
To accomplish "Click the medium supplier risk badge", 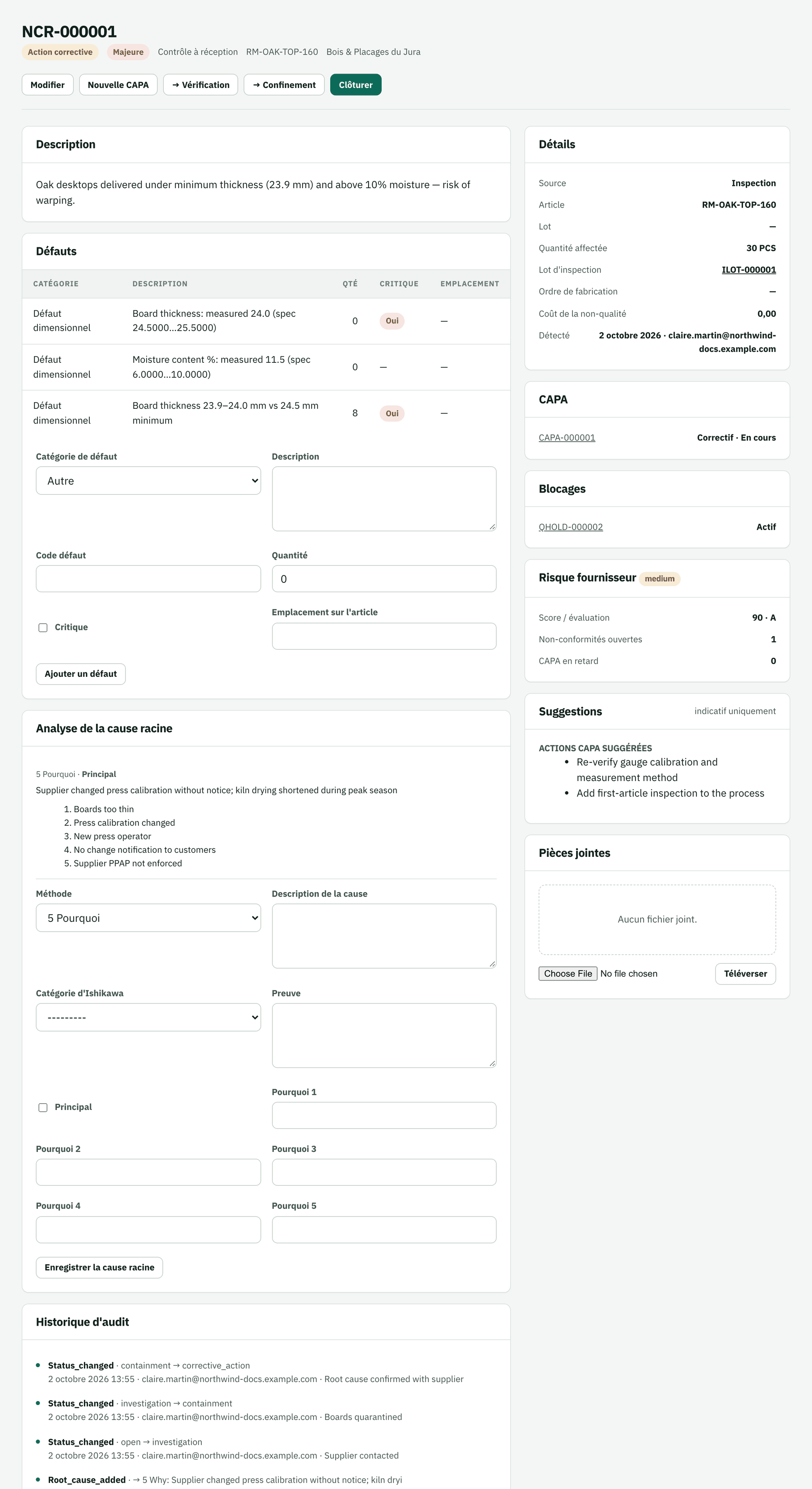I will 660,578.
